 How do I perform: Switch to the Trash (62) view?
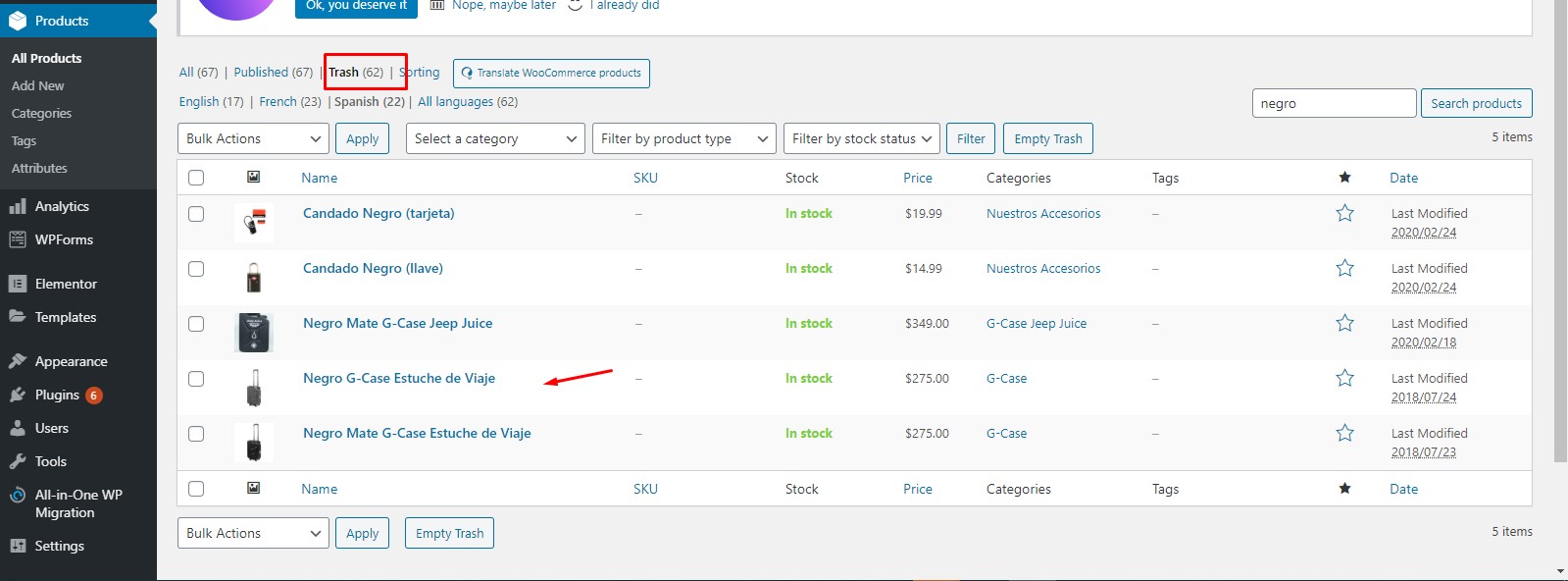(356, 72)
